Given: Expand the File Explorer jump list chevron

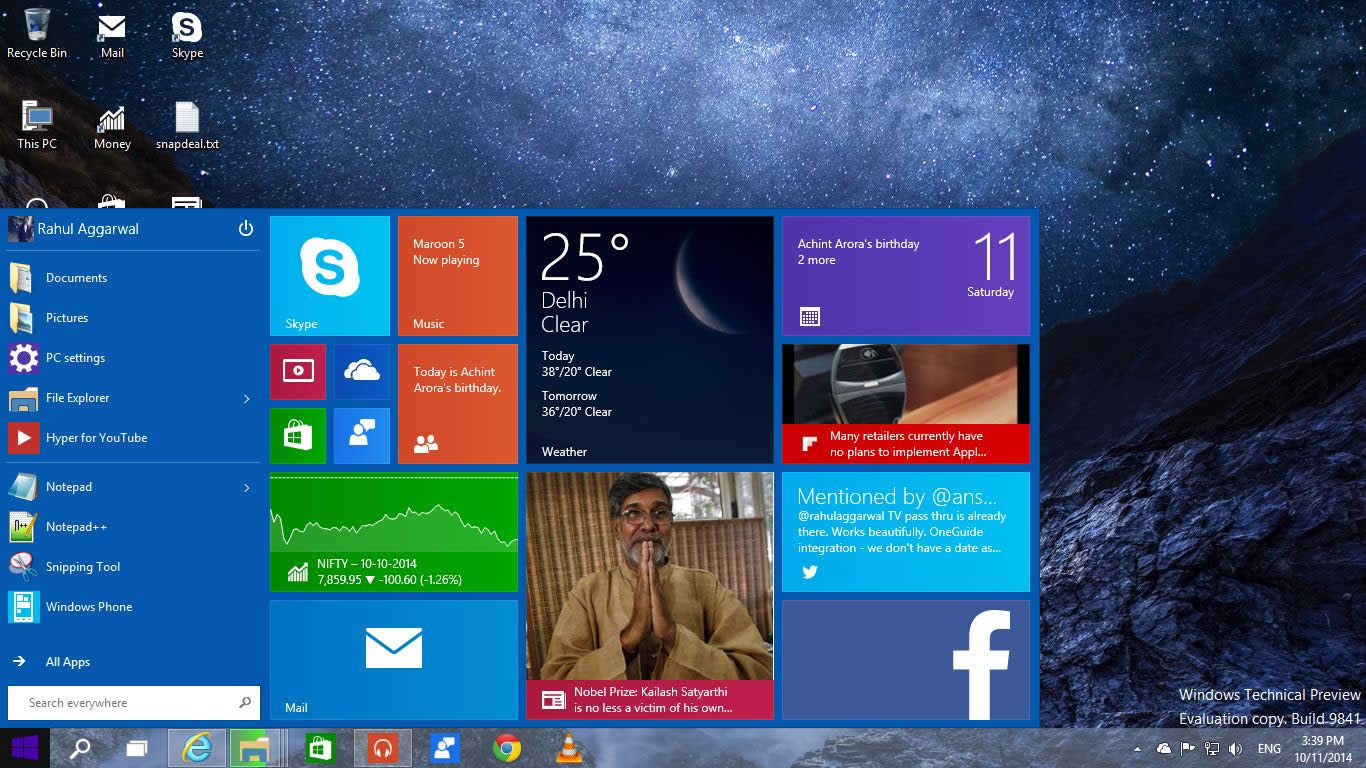Looking at the screenshot, I should coord(246,398).
